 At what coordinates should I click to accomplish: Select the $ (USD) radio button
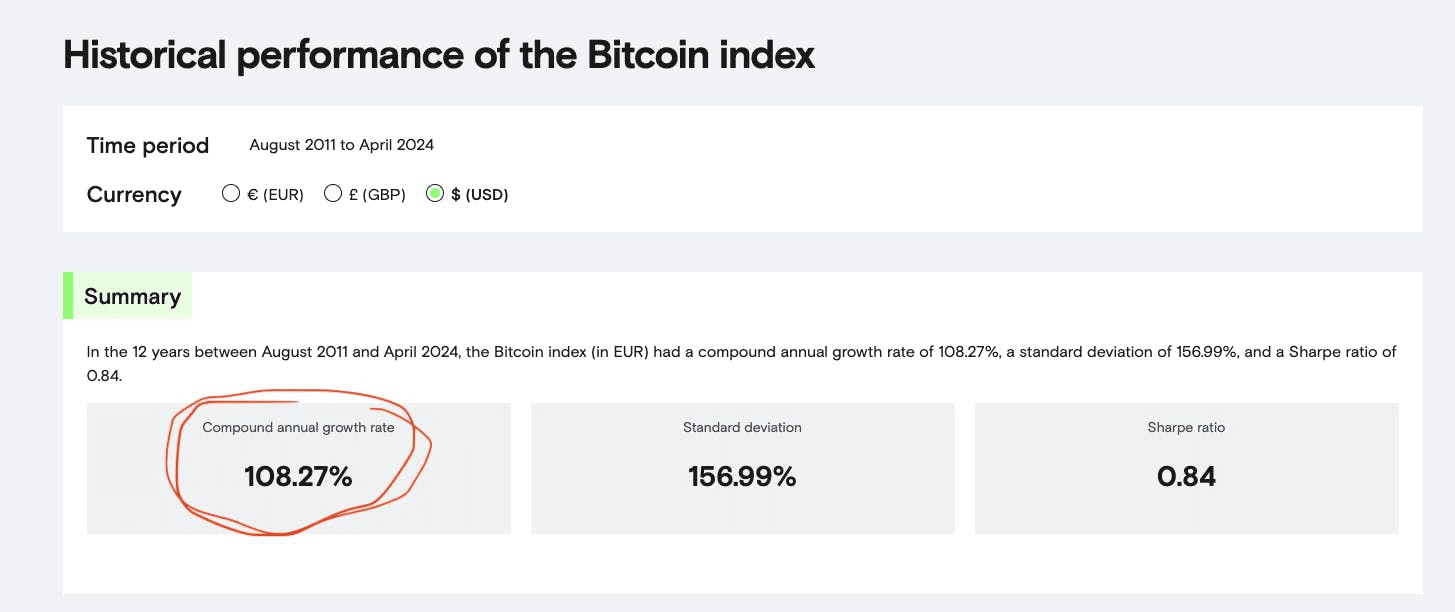click(x=435, y=194)
